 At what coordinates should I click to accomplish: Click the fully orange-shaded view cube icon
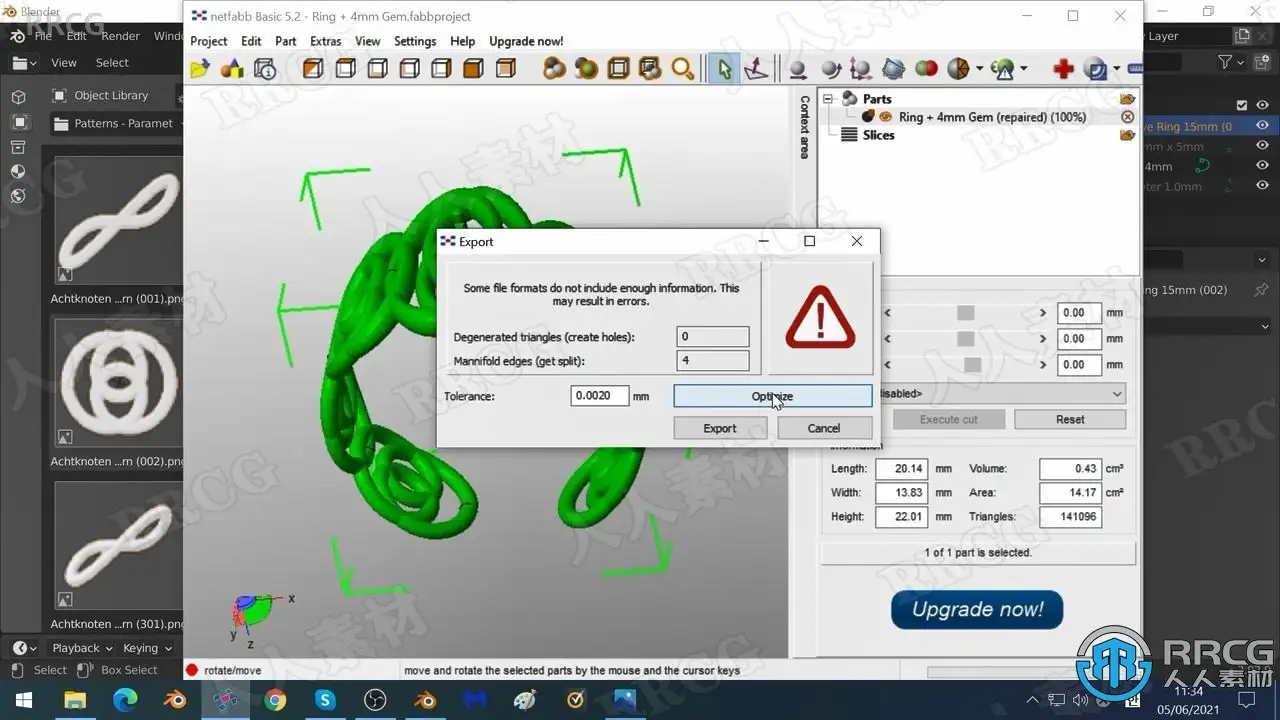[473, 69]
